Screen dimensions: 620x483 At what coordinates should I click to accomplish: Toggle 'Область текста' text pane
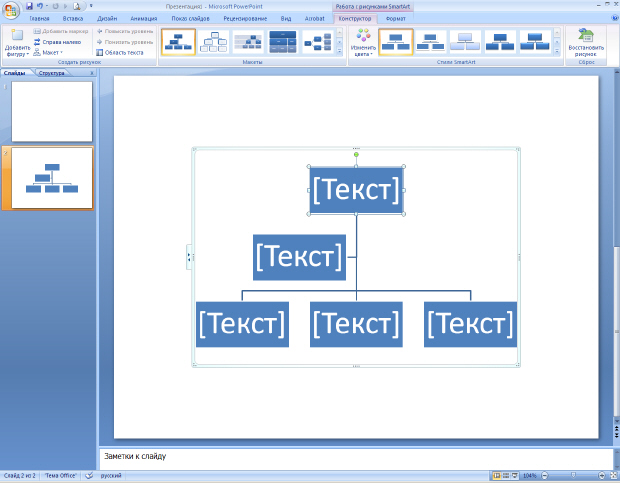tap(120, 52)
